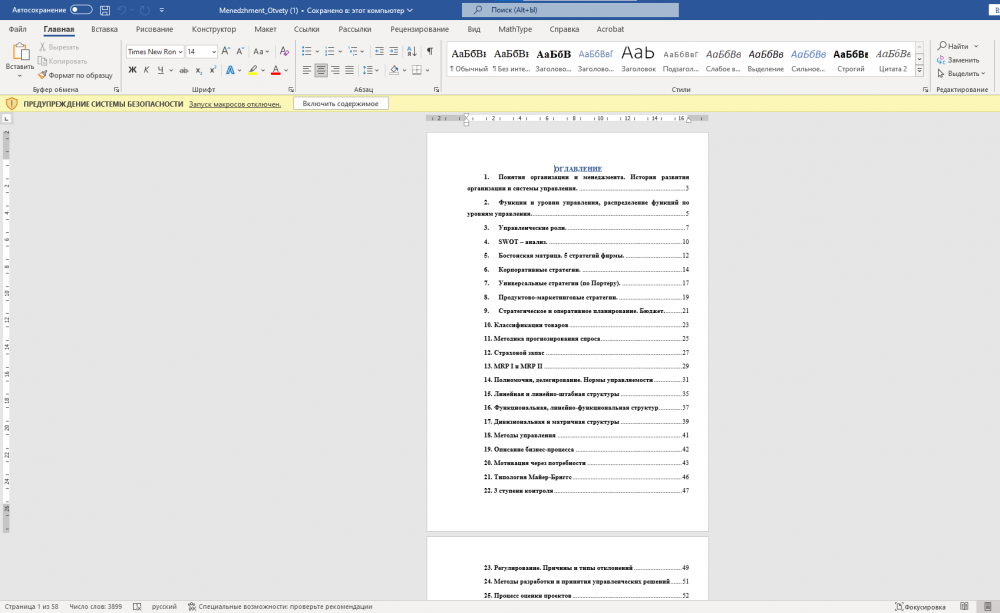Click the Save icon in title bar

pyautogui.click(x=103, y=9)
